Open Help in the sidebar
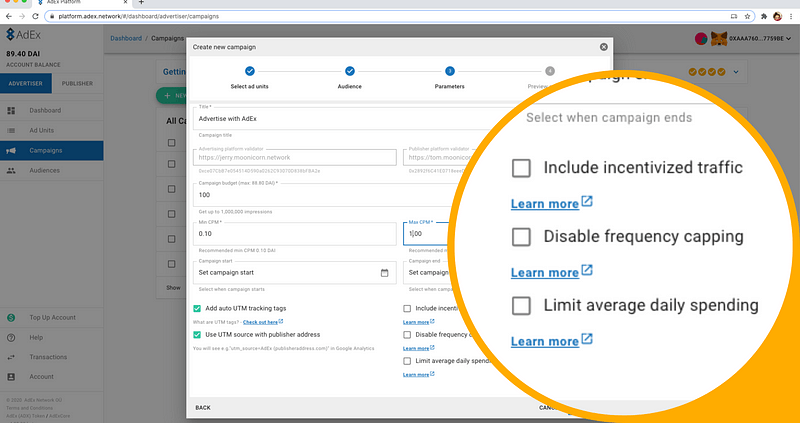 click(52, 337)
